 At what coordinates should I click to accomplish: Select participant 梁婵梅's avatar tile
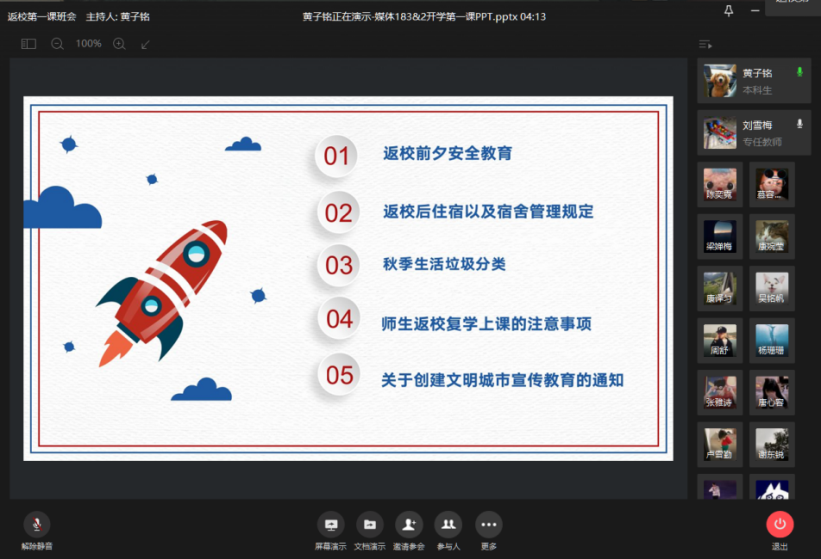coord(720,236)
